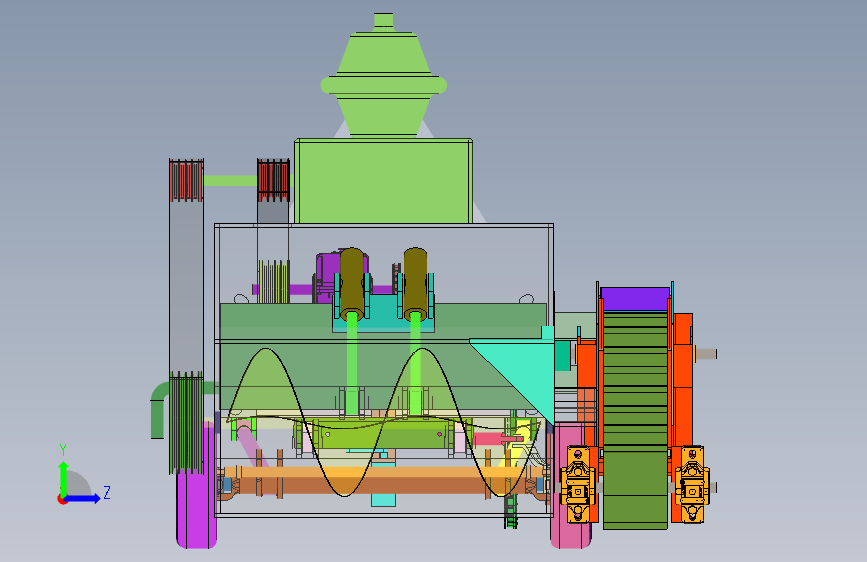Select the right yellow-orange bearing block

click(692, 485)
